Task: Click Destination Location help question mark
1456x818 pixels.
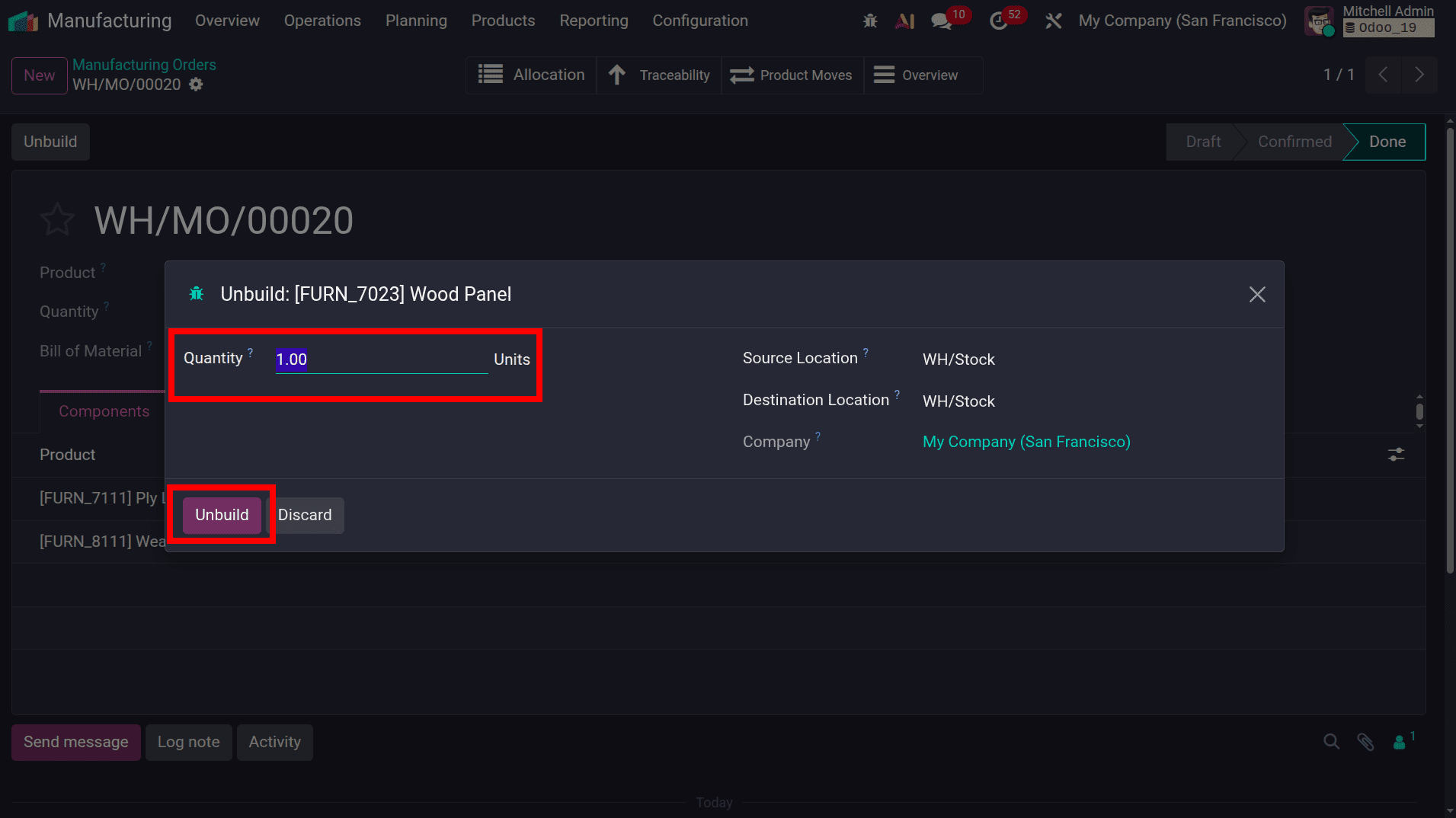Action: pyautogui.click(x=897, y=395)
